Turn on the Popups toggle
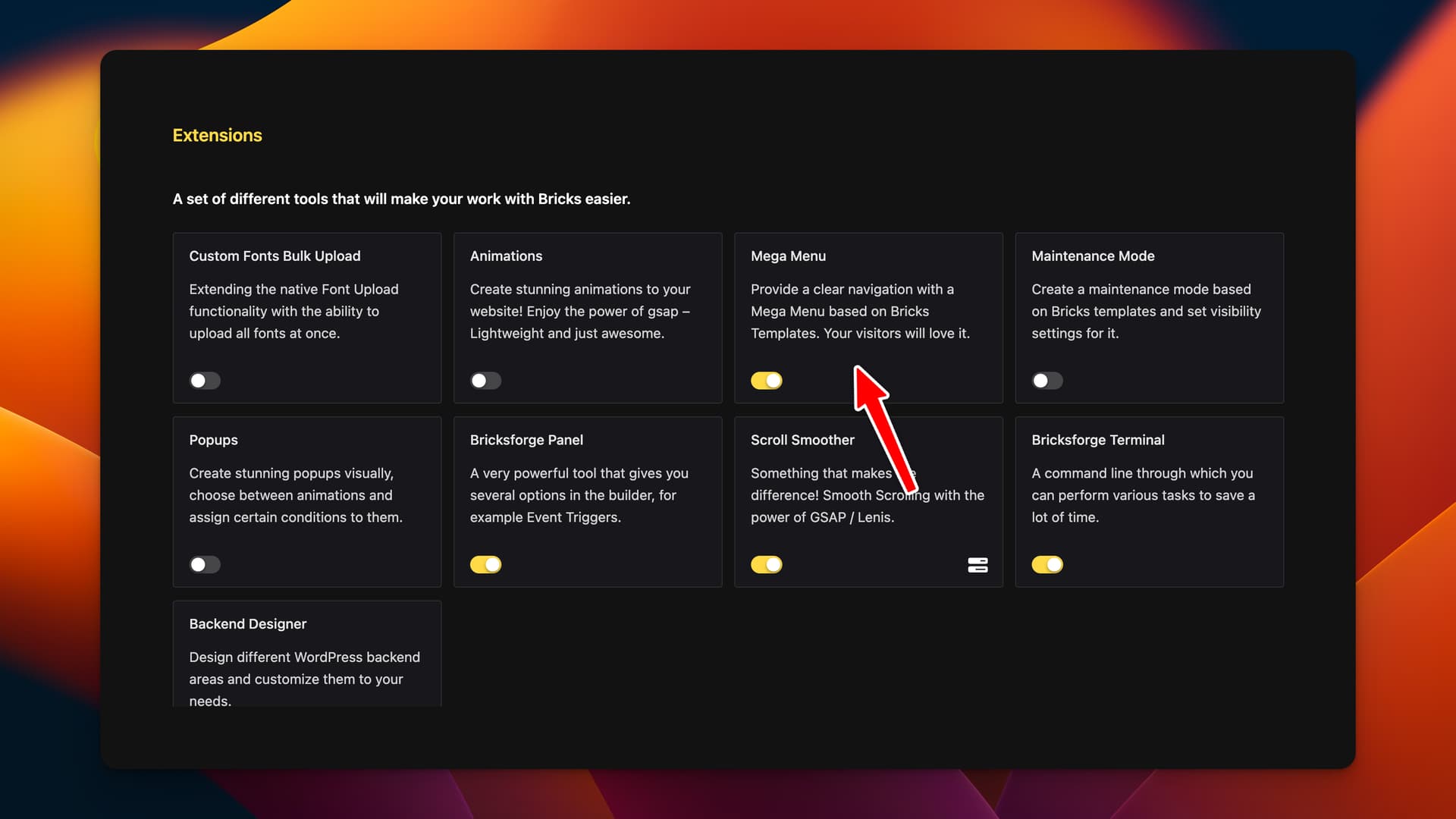The width and height of the screenshot is (1456, 819). coord(205,565)
